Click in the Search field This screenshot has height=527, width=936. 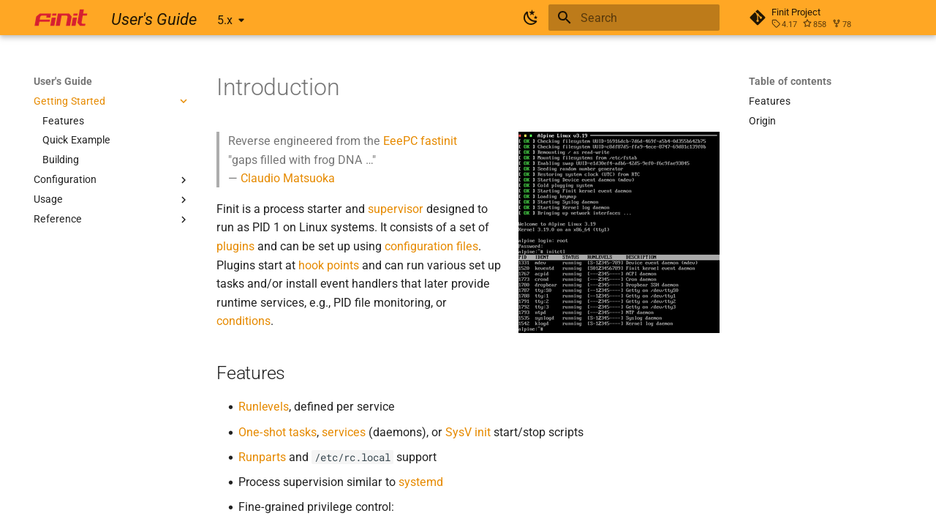[634, 18]
